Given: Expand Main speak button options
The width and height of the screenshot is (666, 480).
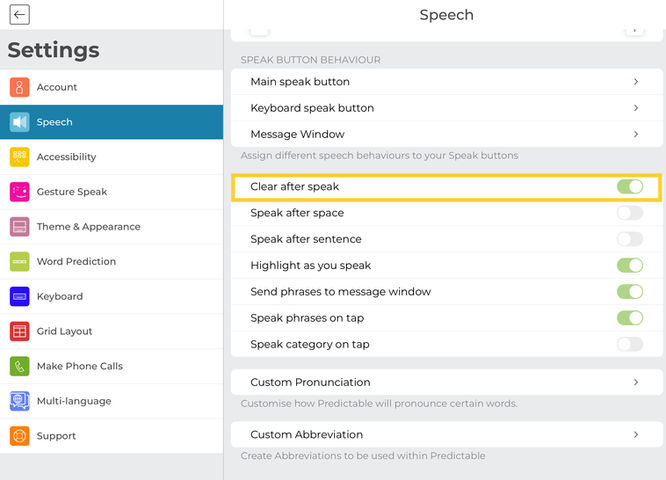Looking at the screenshot, I should (447, 82).
